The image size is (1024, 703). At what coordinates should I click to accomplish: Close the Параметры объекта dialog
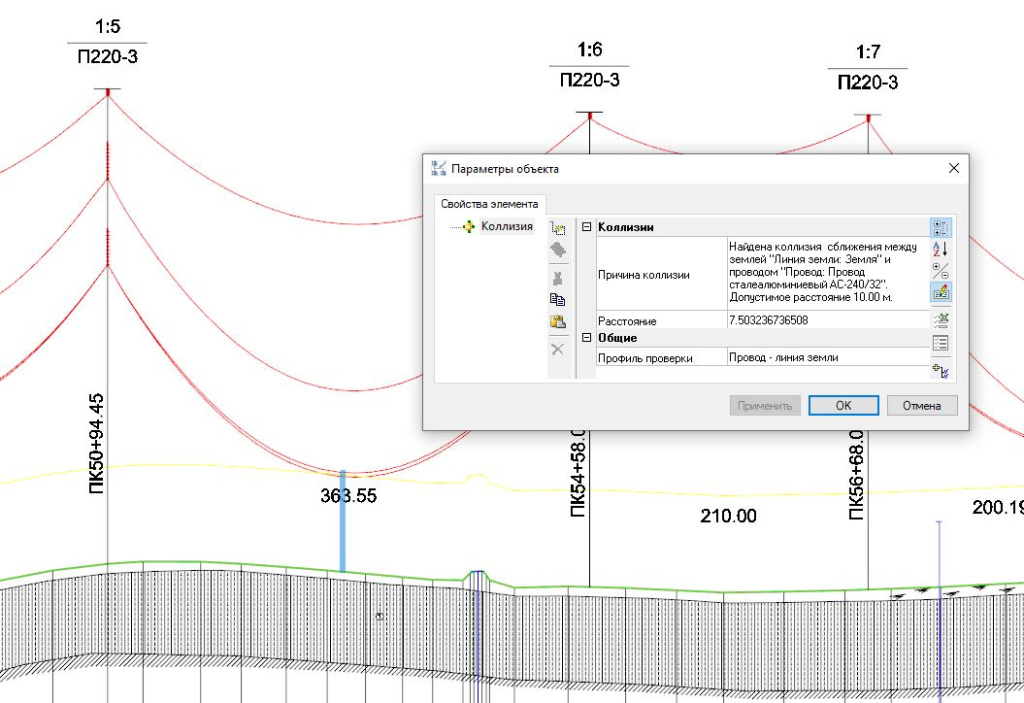coord(953,168)
